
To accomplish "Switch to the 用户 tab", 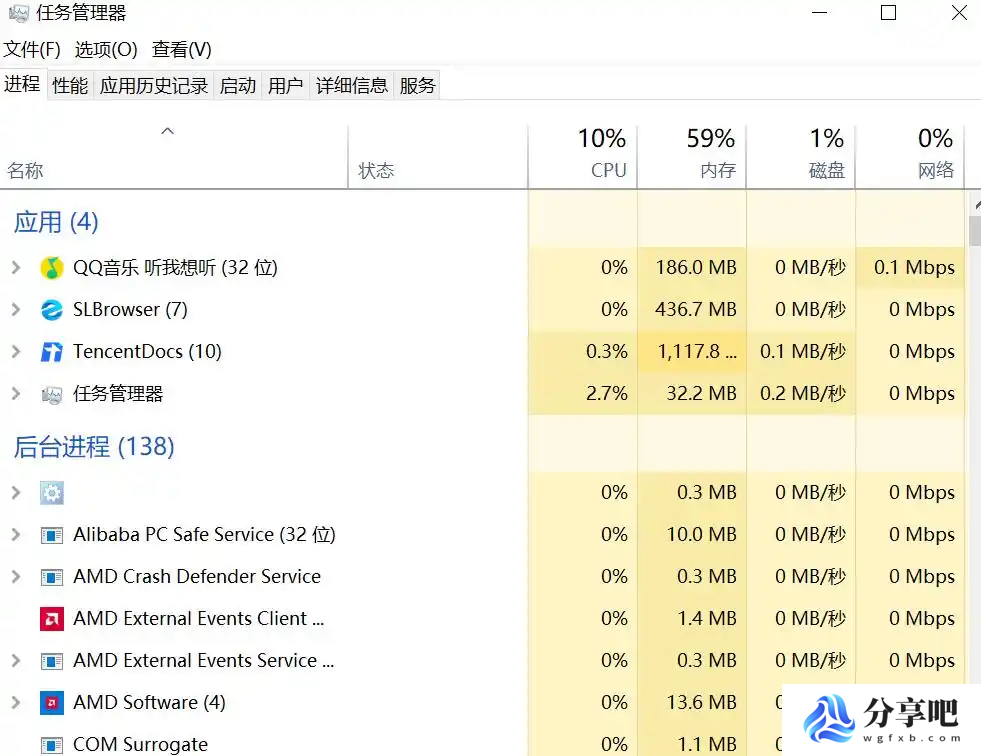I will click(x=285, y=85).
